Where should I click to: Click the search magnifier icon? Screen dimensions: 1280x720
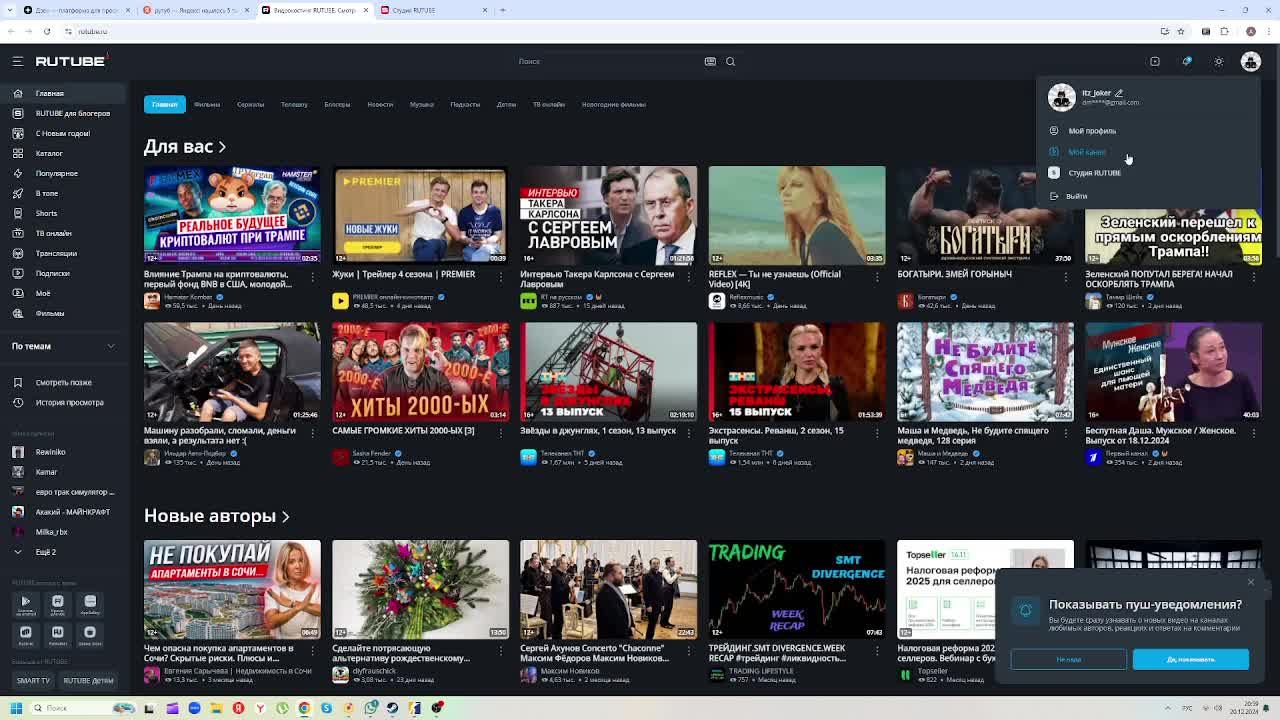tap(730, 61)
